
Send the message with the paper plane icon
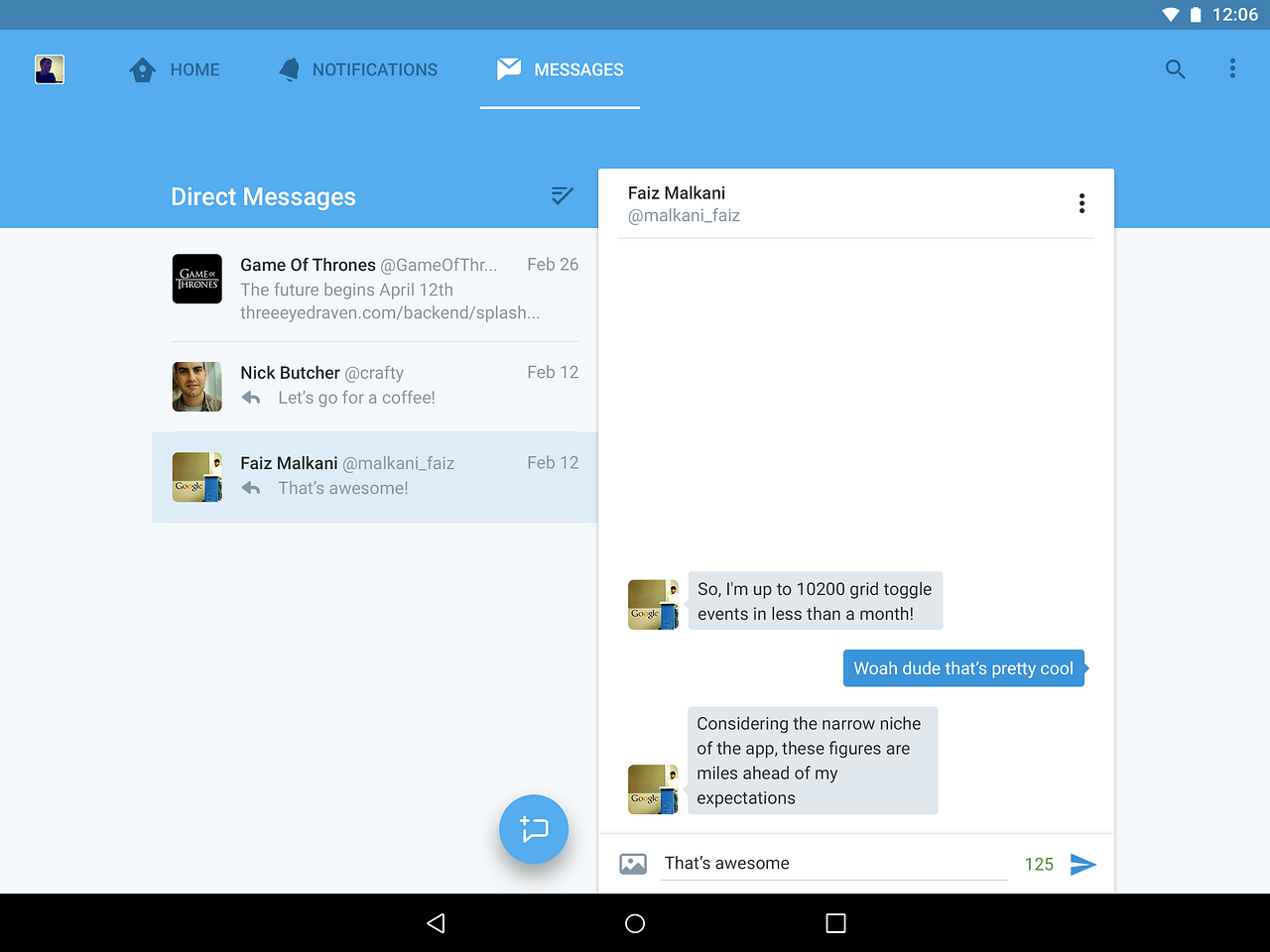(1083, 864)
